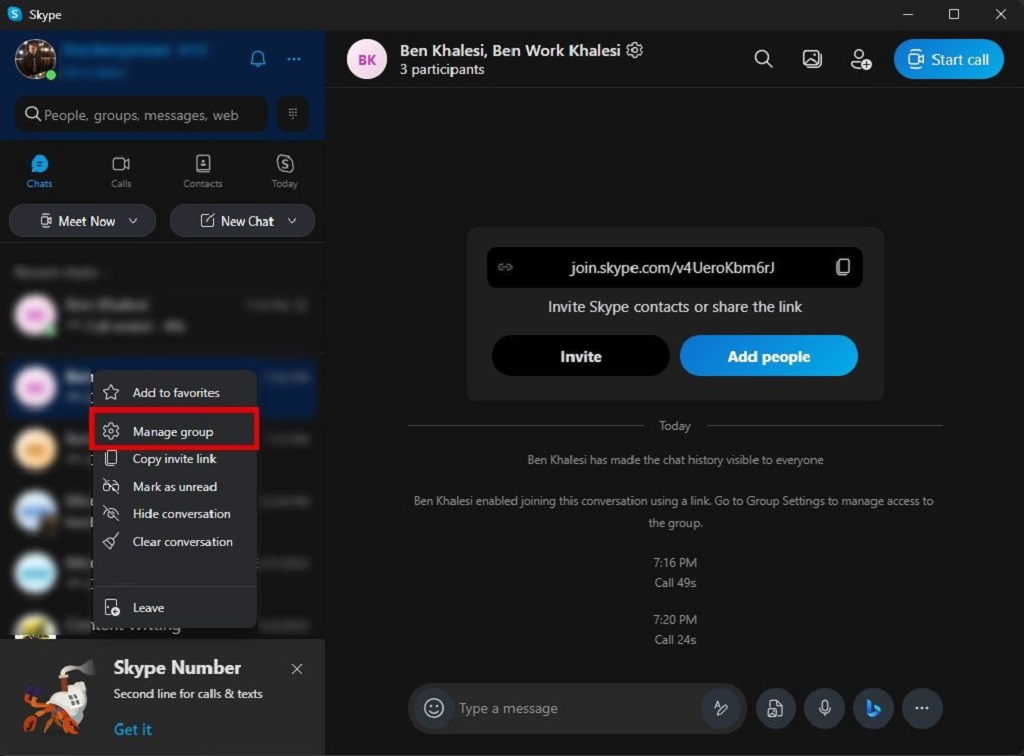The width and height of the screenshot is (1024, 756).
Task: Select Manage group from the context menu
Action: pyautogui.click(x=174, y=432)
